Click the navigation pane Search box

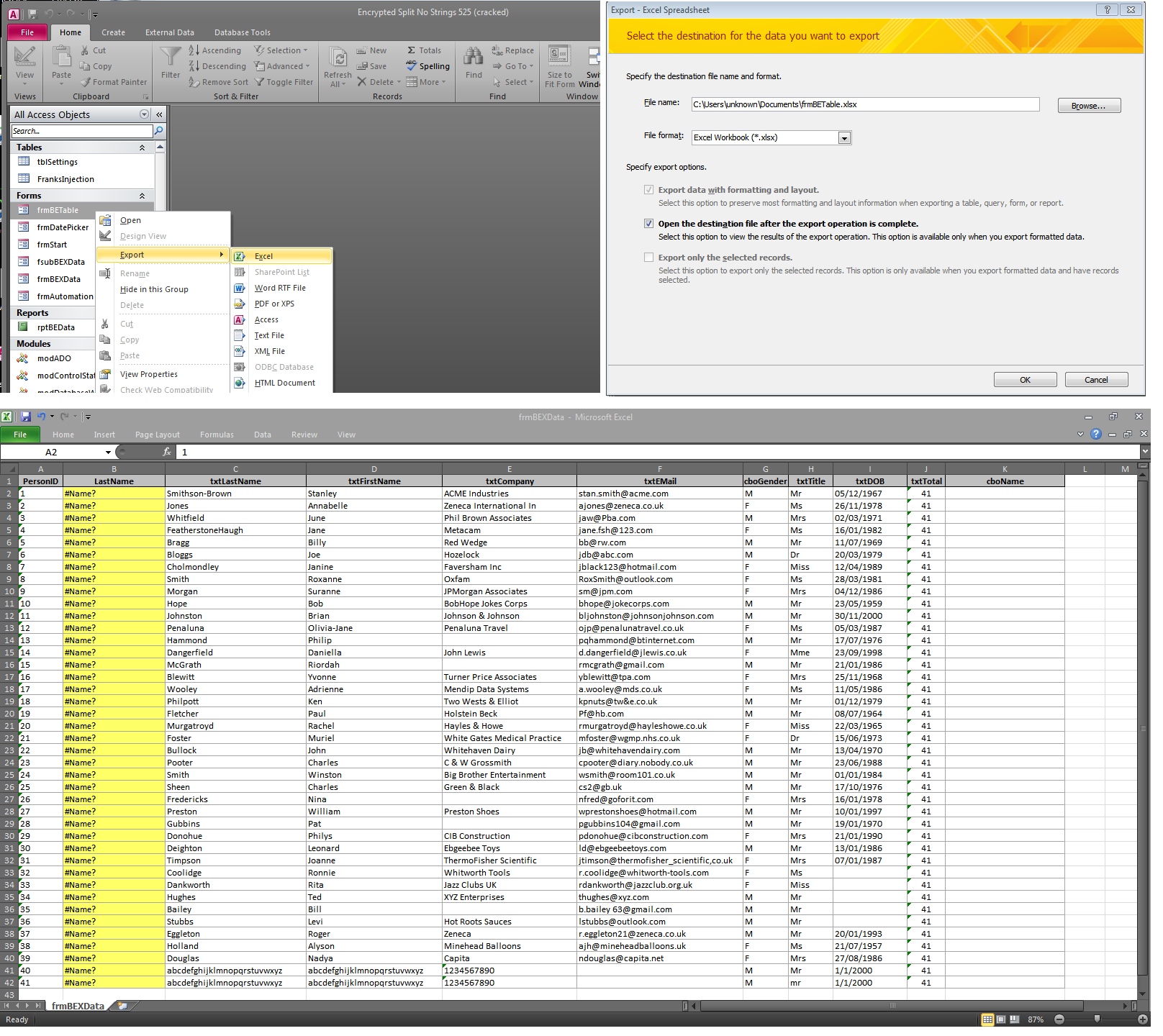coord(82,131)
